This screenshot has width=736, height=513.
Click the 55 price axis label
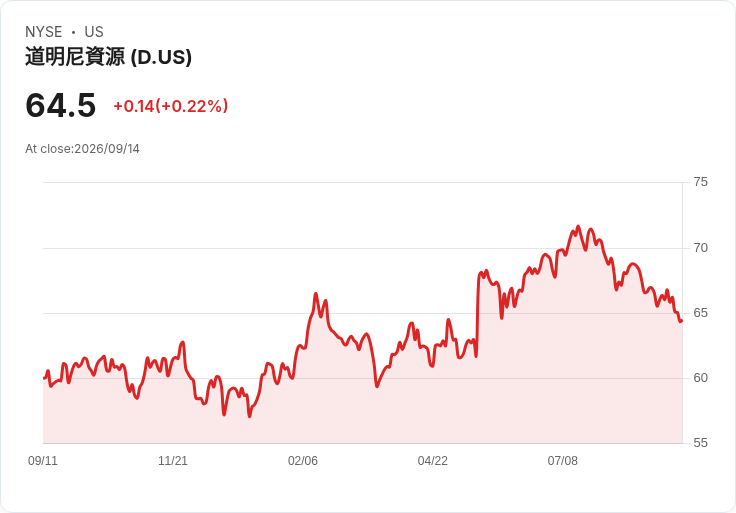700,443
